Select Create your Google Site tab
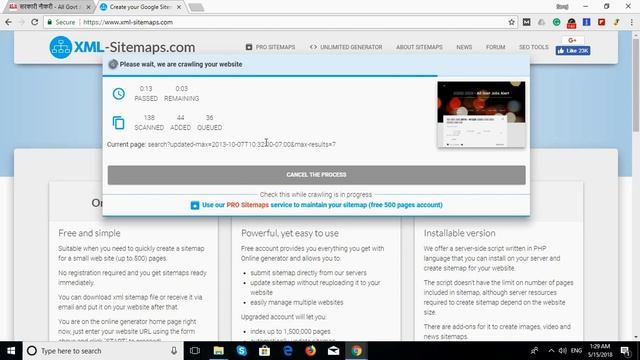The height and width of the screenshot is (360, 640). pos(140,7)
